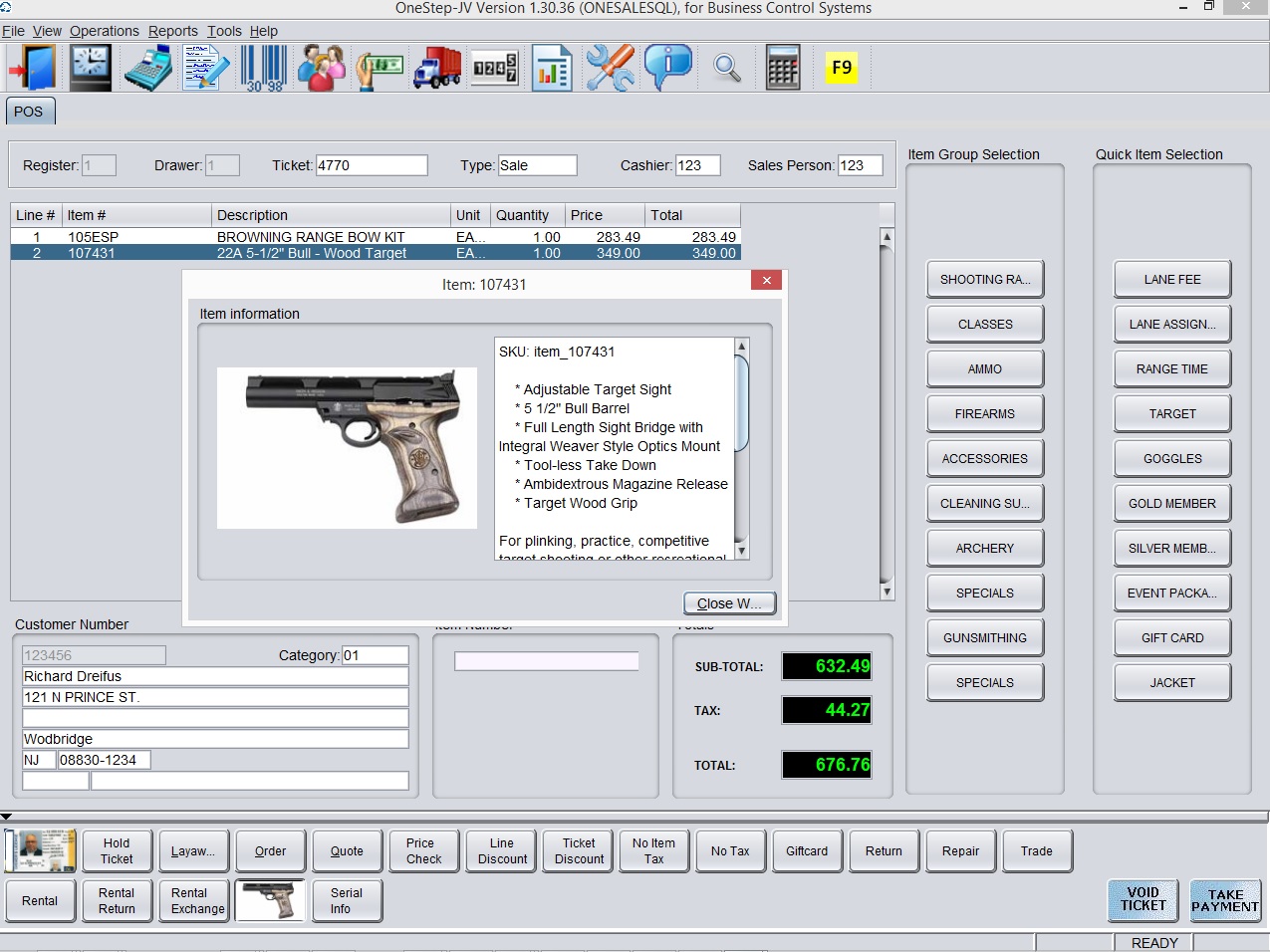Select the POS tab
The width and height of the screenshot is (1270, 952).
point(29,112)
